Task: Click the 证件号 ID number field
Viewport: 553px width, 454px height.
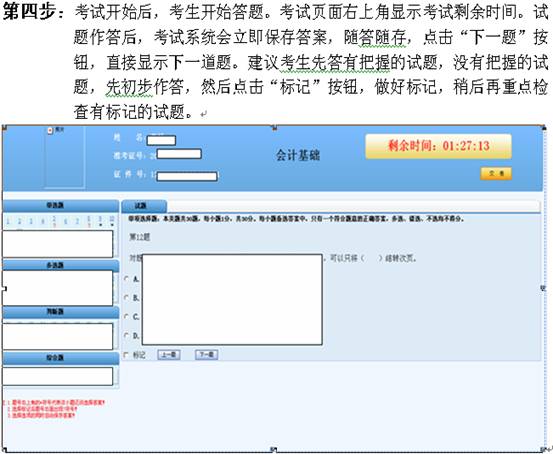Action: tap(187, 176)
